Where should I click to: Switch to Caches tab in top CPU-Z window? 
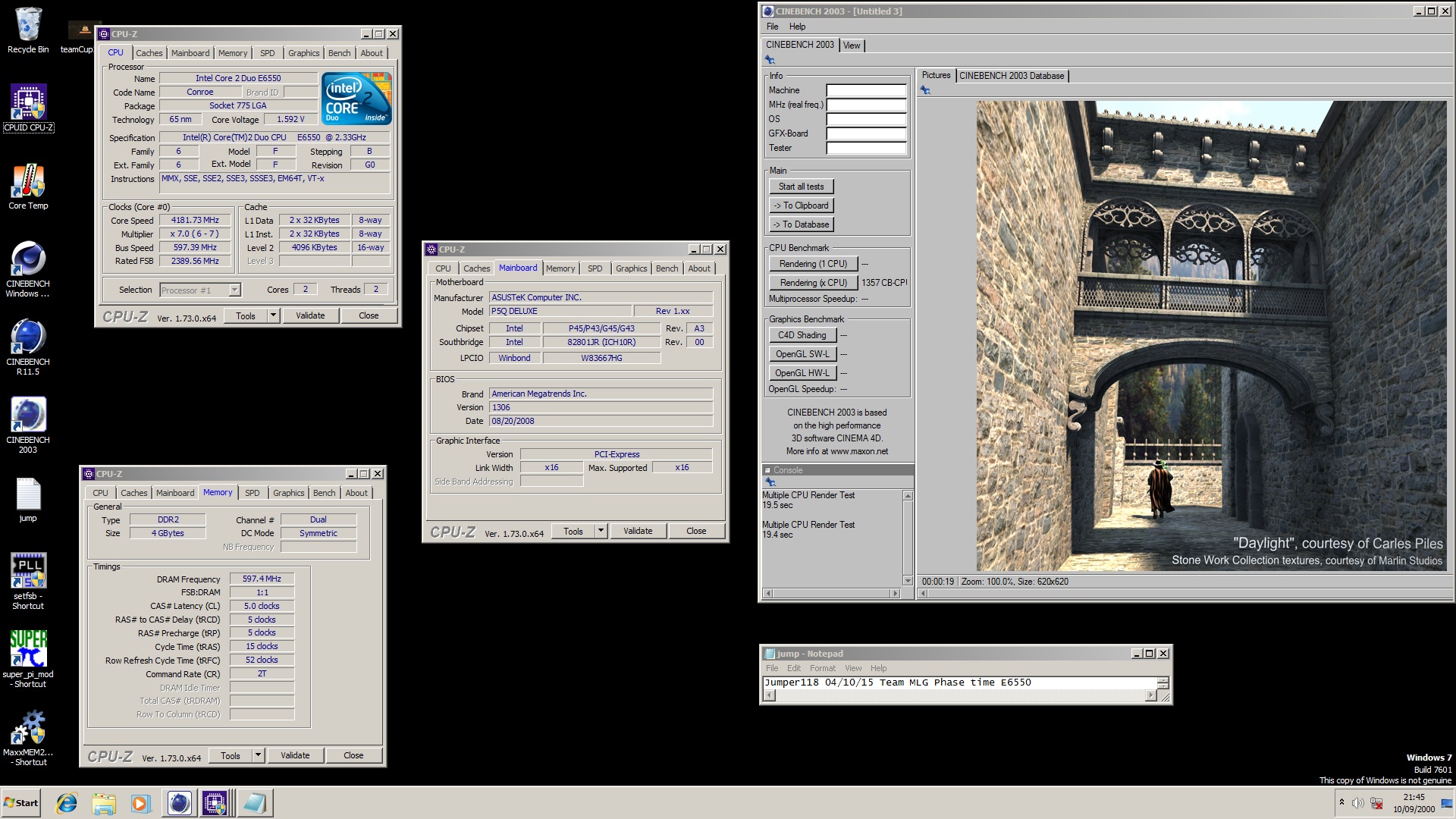tap(149, 53)
